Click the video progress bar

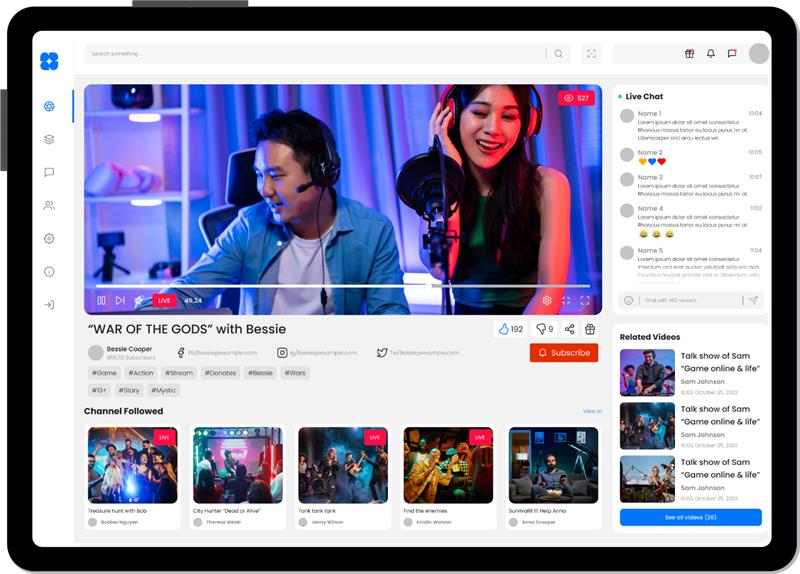pos(343,286)
